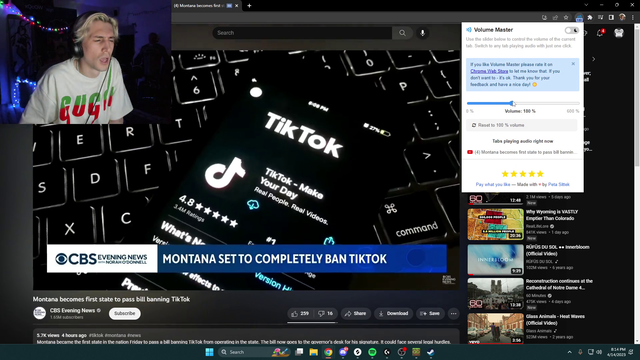The height and width of the screenshot is (360, 640).
Task: Click the share page icon in address bar
Action: pos(555,18)
